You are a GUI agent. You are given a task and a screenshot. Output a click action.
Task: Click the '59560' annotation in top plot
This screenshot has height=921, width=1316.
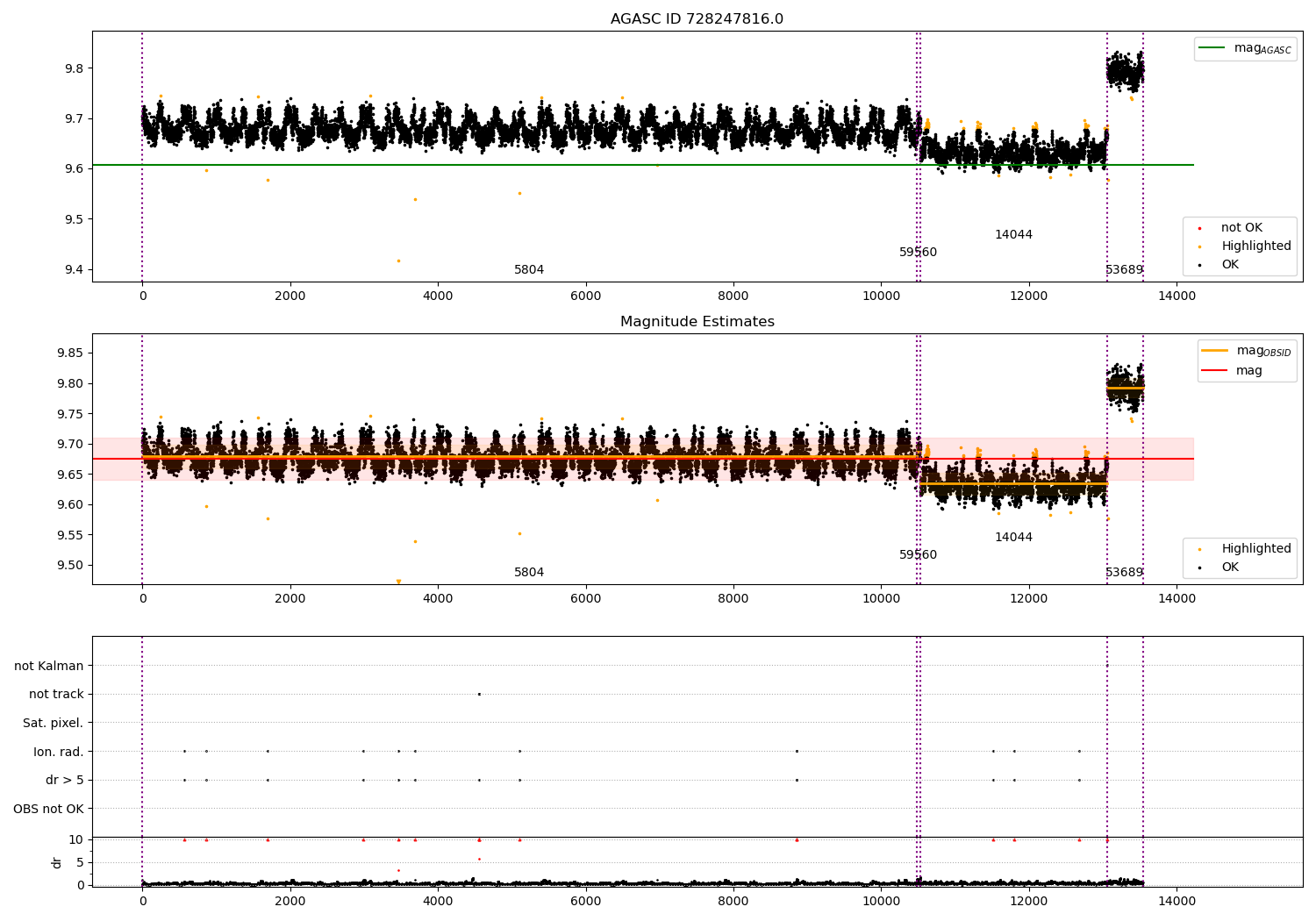pos(918,253)
